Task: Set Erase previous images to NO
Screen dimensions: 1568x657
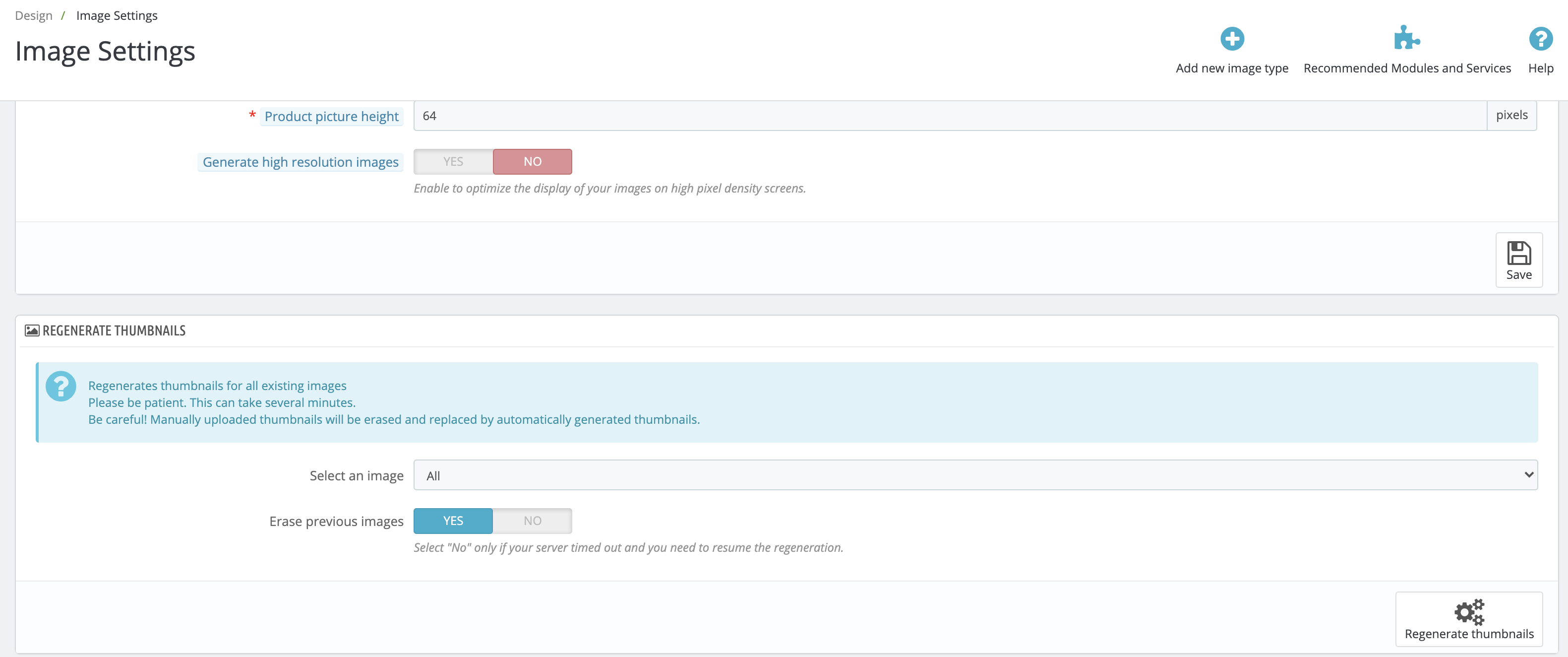Action: pyautogui.click(x=532, y=521)
